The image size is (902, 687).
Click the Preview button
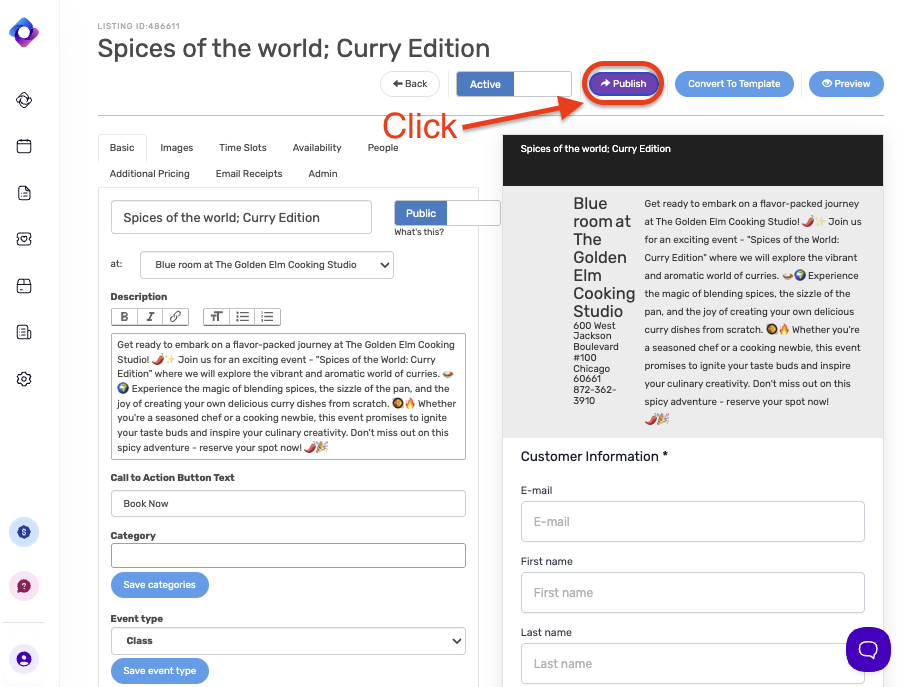tap(846, 84)
